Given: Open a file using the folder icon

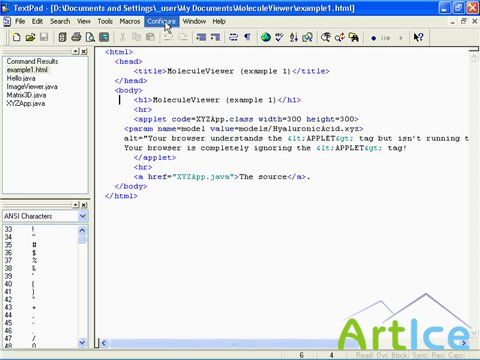Looking at the screenshot, I should [x=30, y=37].
